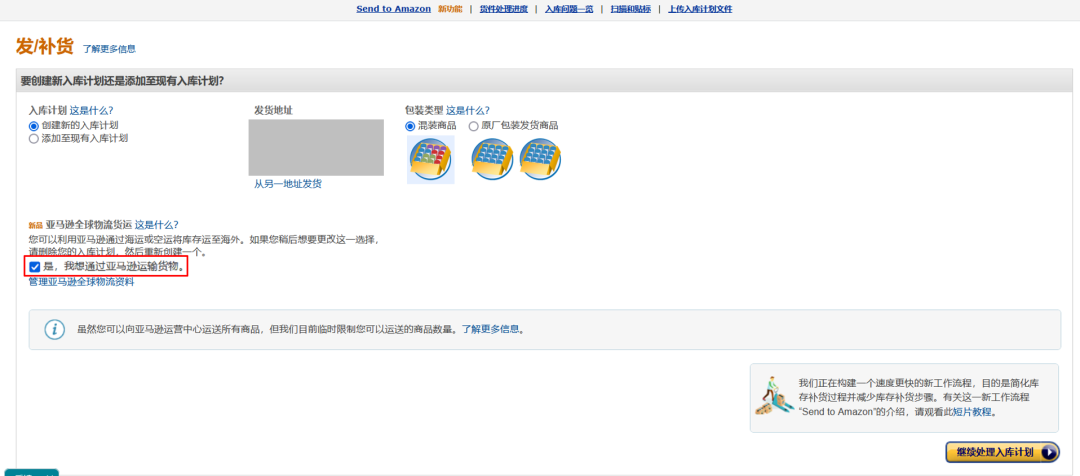Click 了解更多信息 in the notice banner
Screen dimensions: 1080x476
point(490,329)
